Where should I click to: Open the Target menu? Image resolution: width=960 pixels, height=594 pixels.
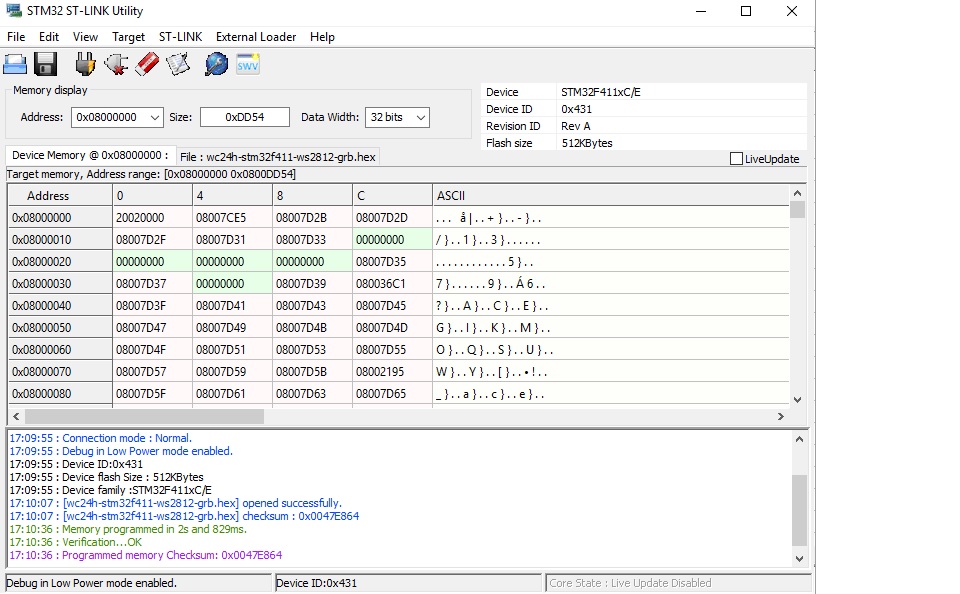[x=129, y=37]
